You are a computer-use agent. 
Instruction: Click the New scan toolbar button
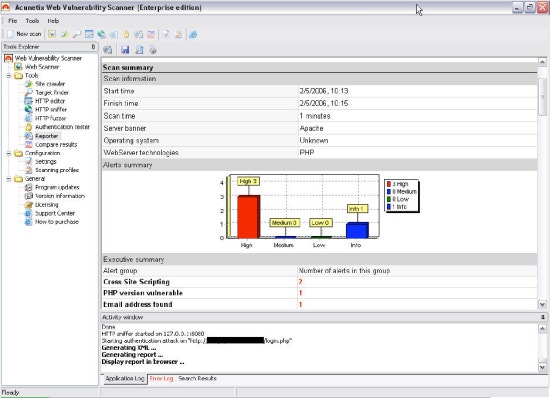[24, 34]
